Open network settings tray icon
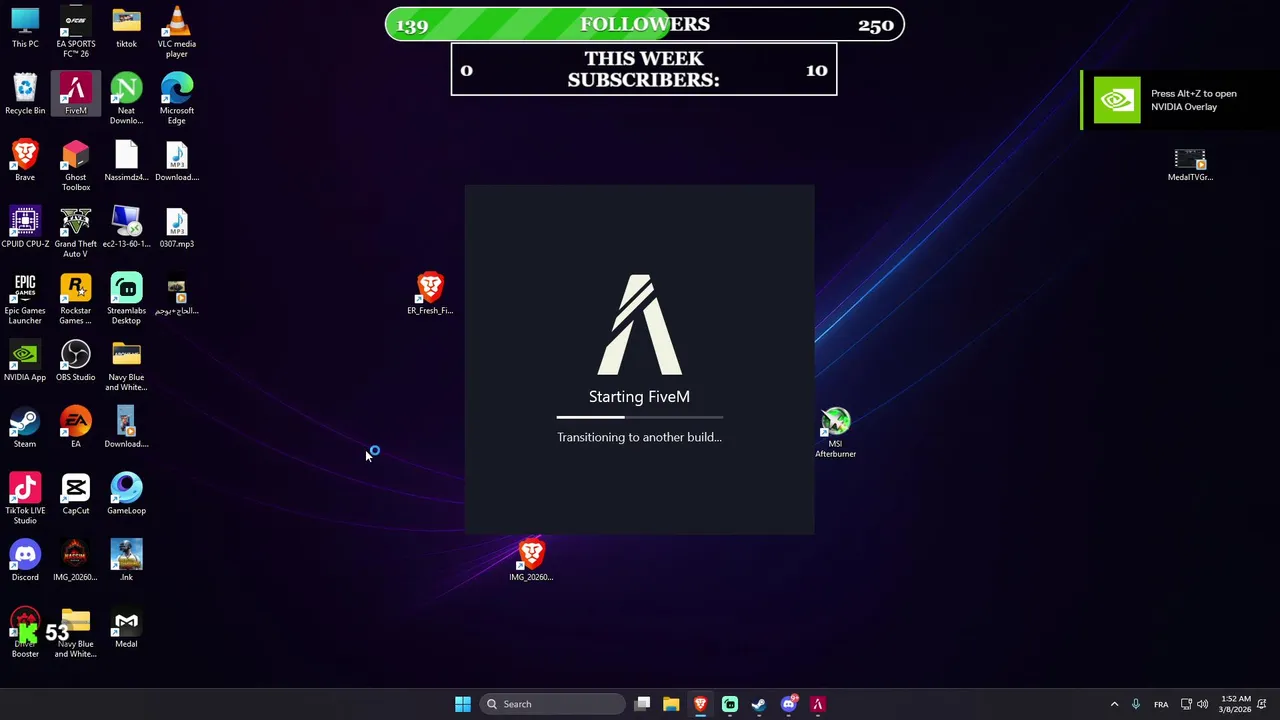Image resolution: width=1280 pixels, height=720 pixels. coord(1186,704)
